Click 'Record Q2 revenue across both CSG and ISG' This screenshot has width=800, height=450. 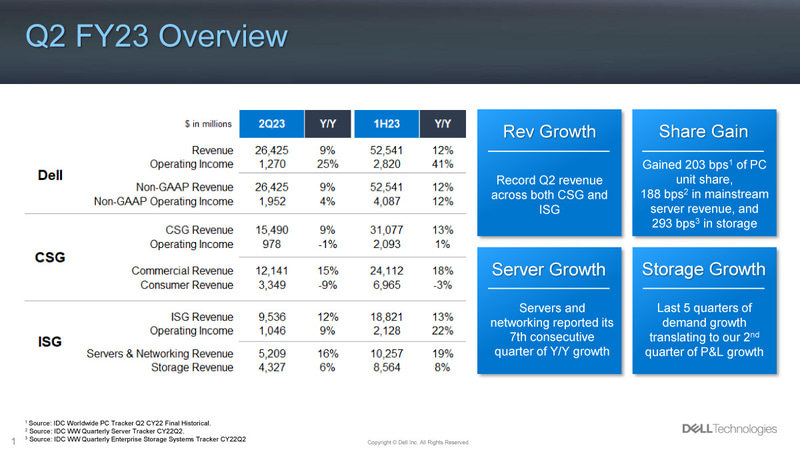[549, 195]
